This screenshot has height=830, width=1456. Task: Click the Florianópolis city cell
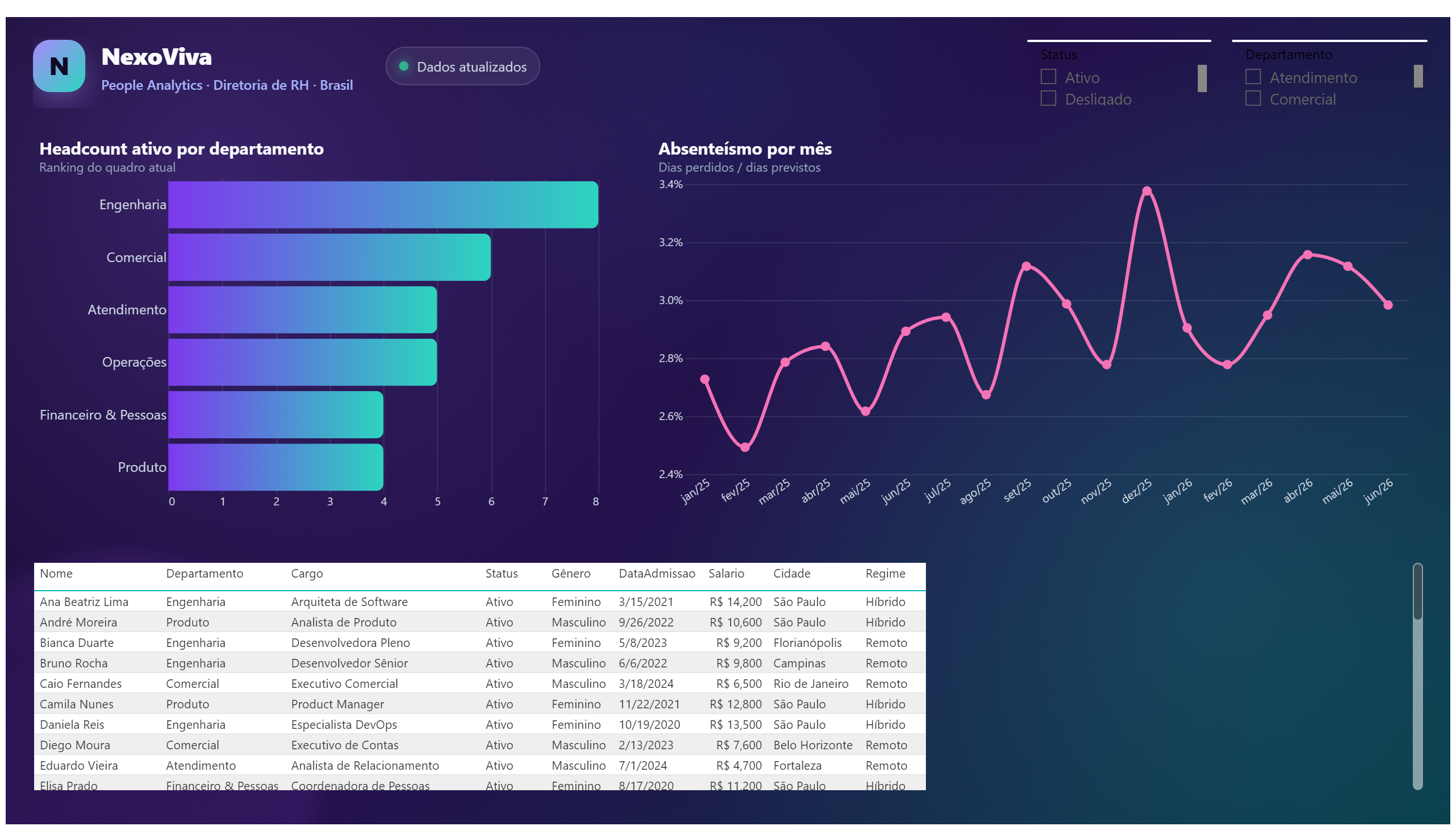tap(807, 642)
